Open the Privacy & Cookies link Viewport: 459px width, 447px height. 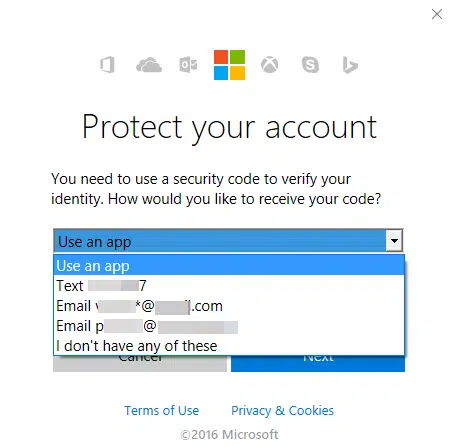[282, 411]
